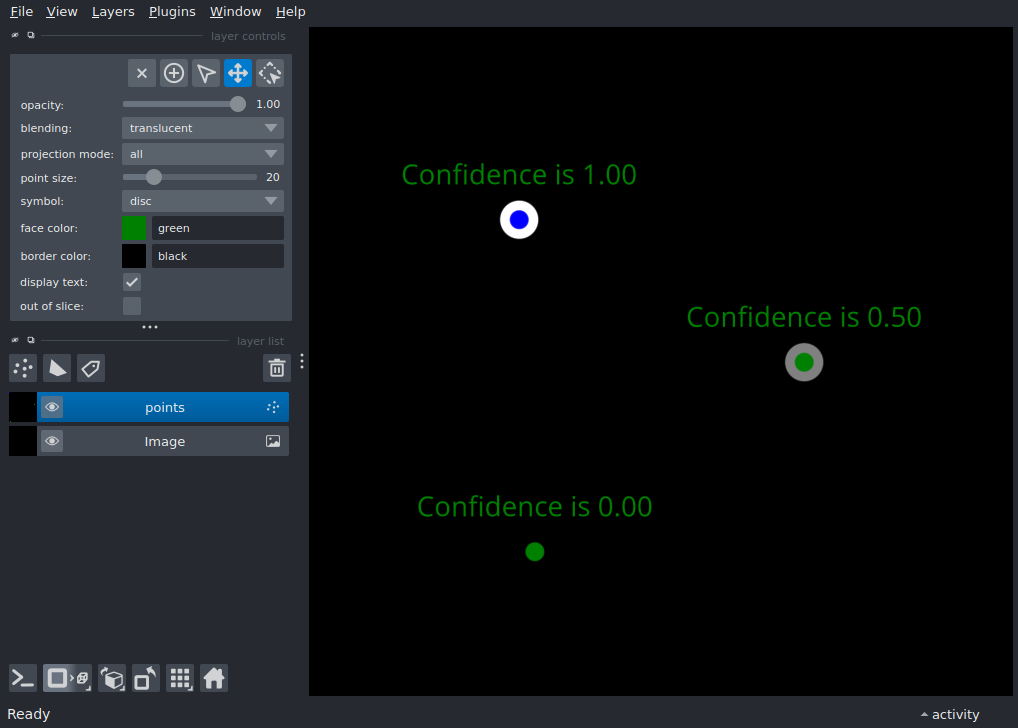Open the symbol dropdown showing disc
This screenshot has height=728, width=1018.
pyautogui.click(x=203, y=201)
